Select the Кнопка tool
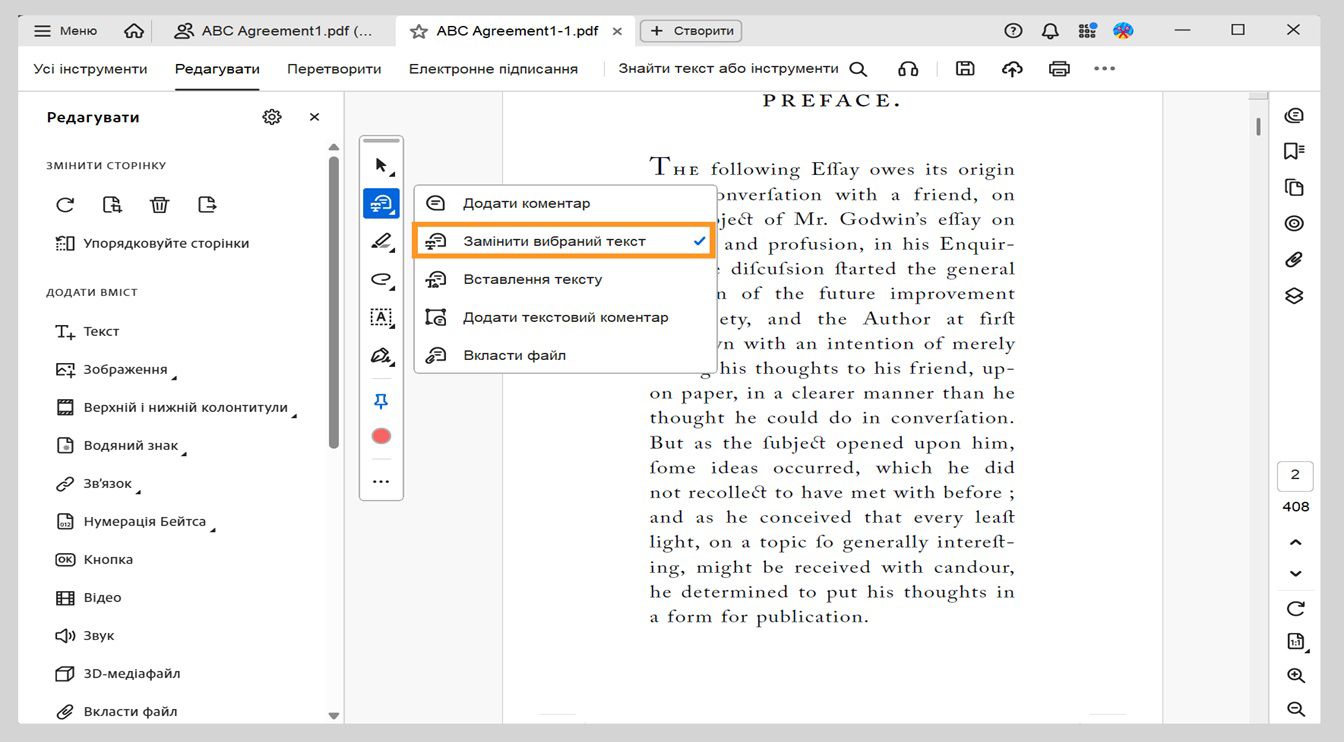 [x=94, y=560]
